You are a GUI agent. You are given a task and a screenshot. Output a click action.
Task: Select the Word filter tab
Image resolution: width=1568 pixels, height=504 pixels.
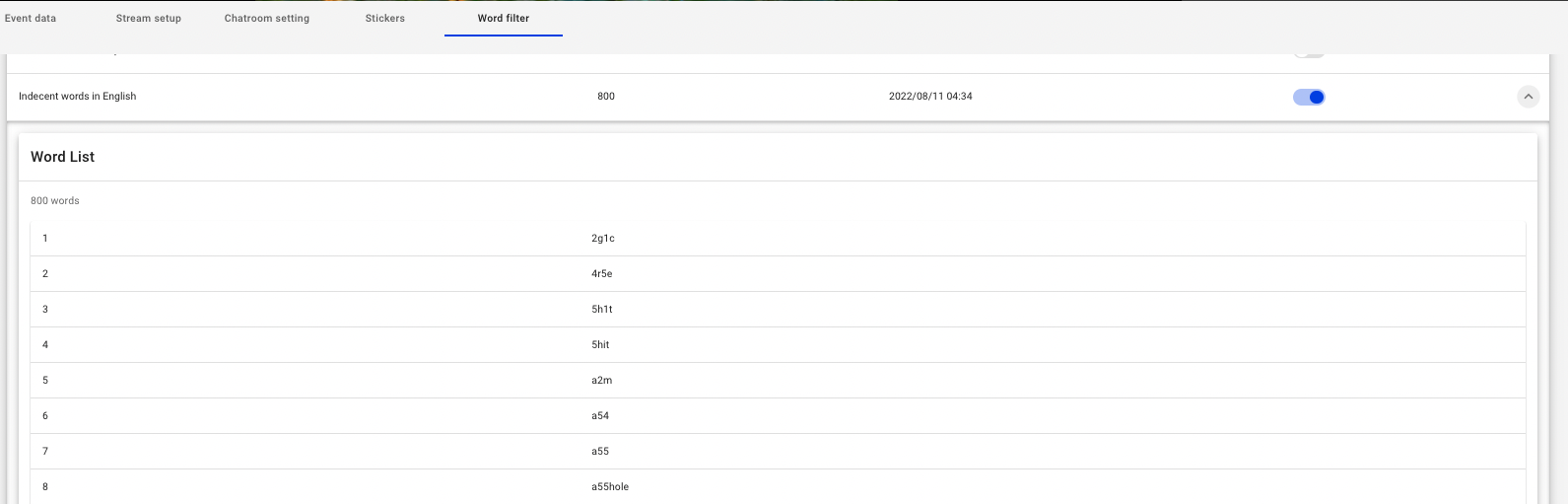click(x=504, y=19)
